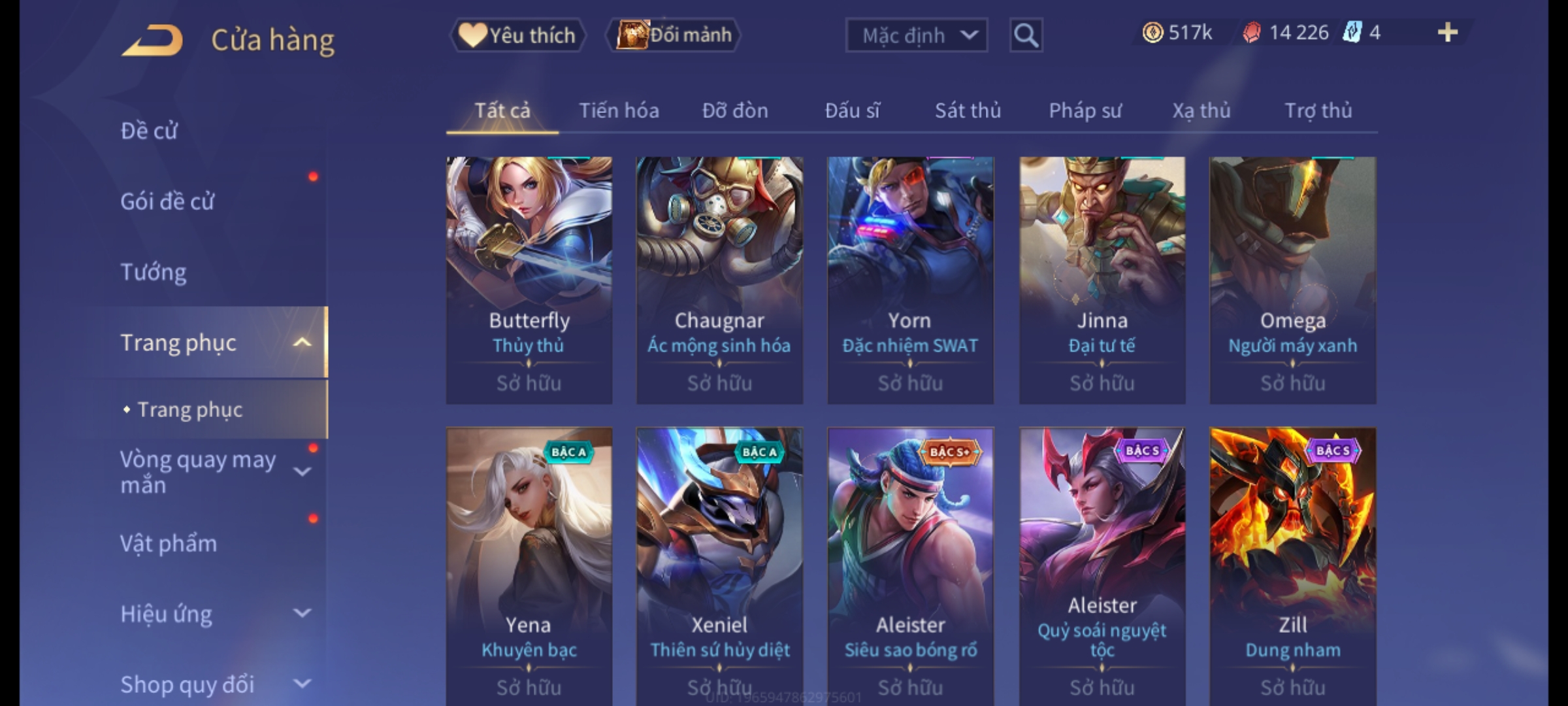Select Zill Dung nham skin card

pyautogui.click(x=1293, y=566)
